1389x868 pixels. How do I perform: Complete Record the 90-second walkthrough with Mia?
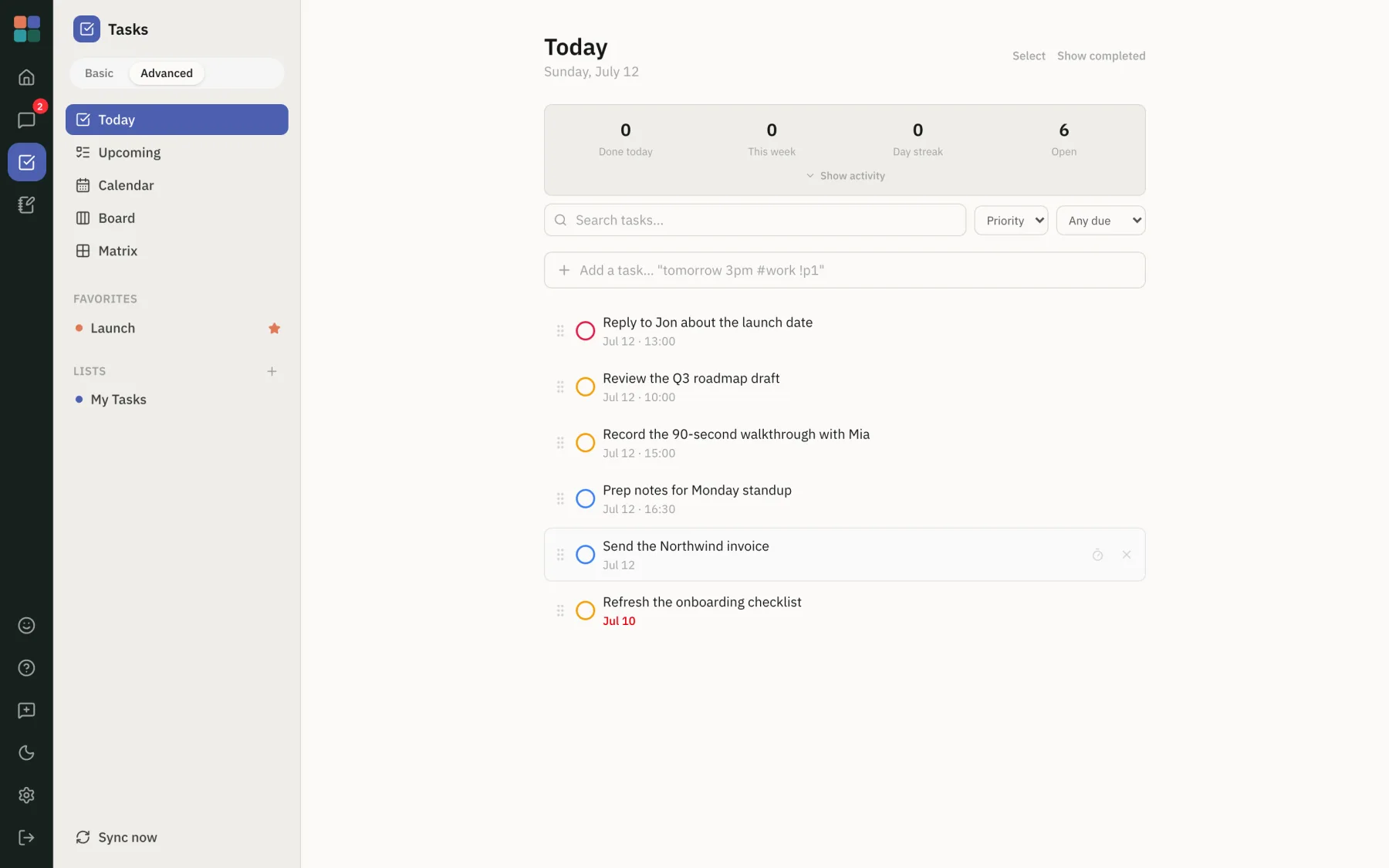tap(586, 443)
